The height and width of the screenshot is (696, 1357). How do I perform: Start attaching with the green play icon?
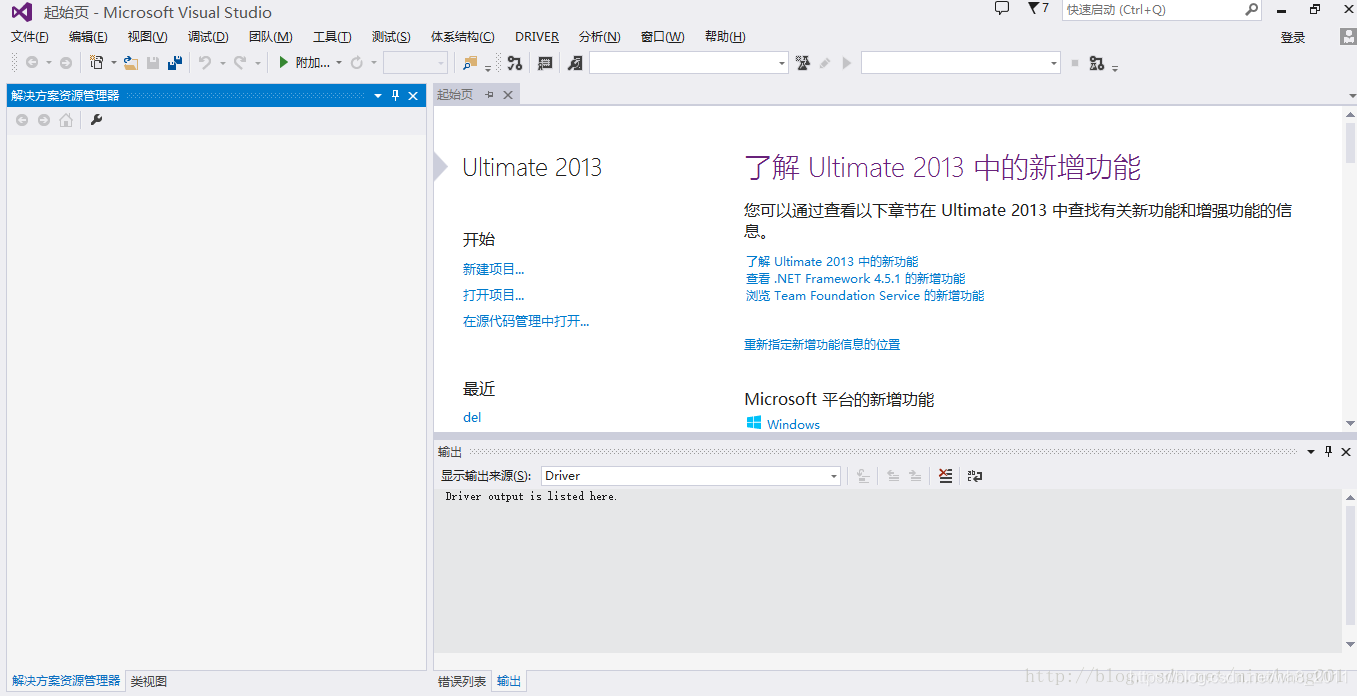tap(284, 63)
